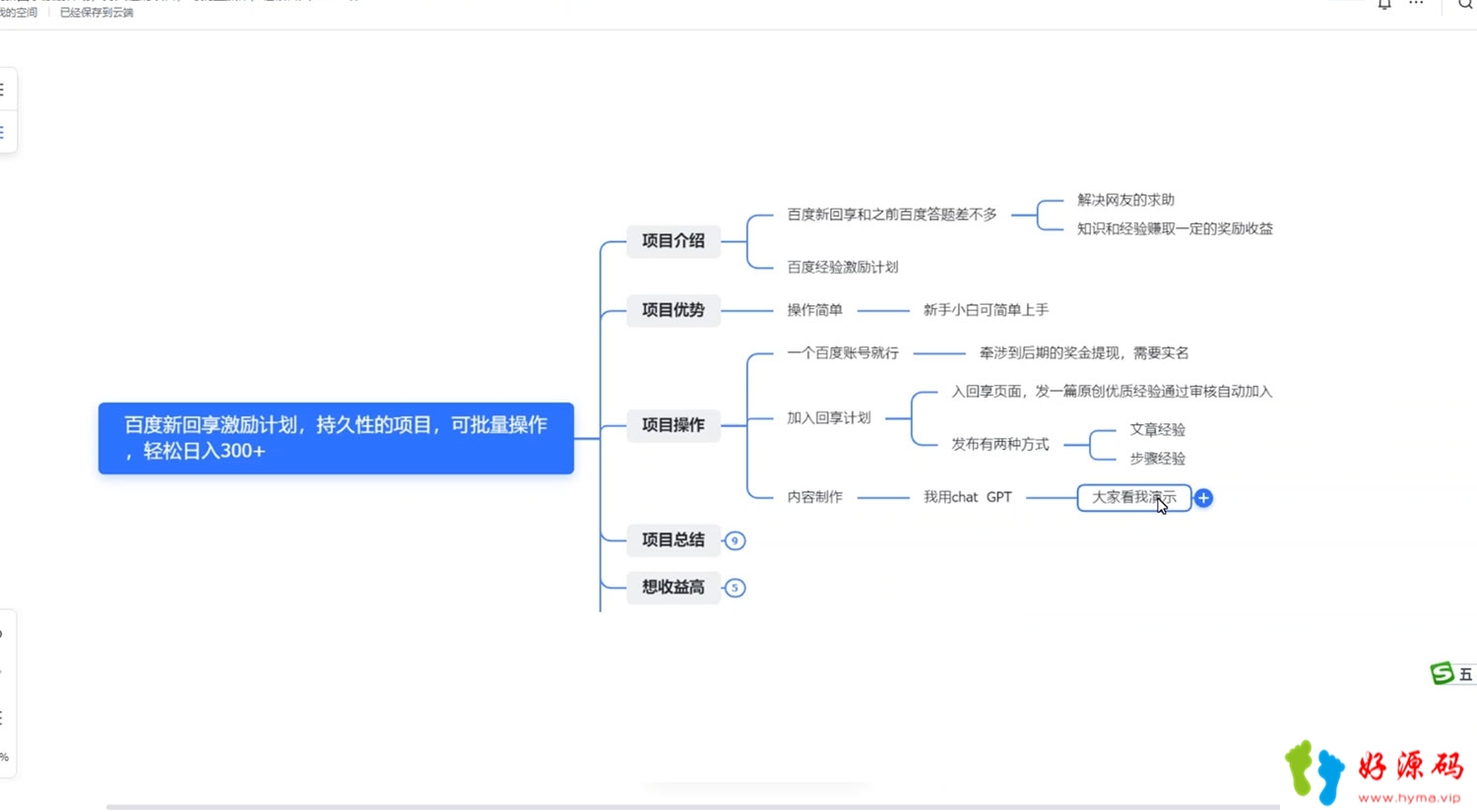Open the three-dot more options menu

pos(1416,4)
